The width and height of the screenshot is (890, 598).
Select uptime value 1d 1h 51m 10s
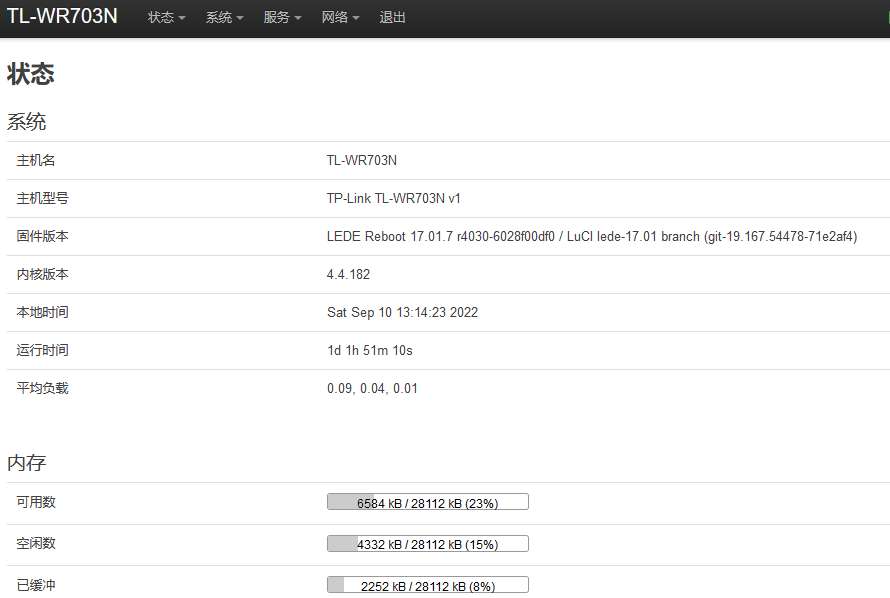pos(370,351)
